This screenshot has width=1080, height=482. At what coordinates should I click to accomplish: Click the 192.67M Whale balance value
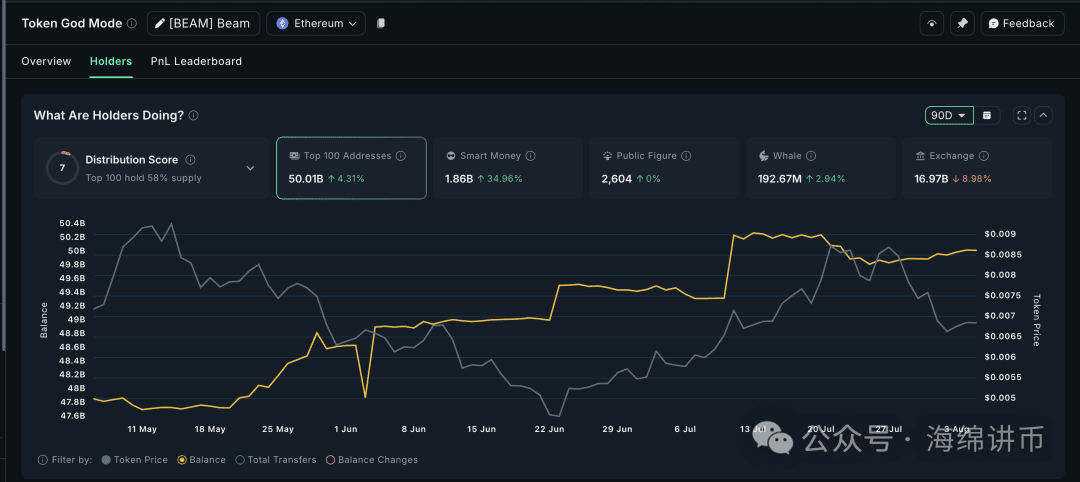tap(781, 179)
